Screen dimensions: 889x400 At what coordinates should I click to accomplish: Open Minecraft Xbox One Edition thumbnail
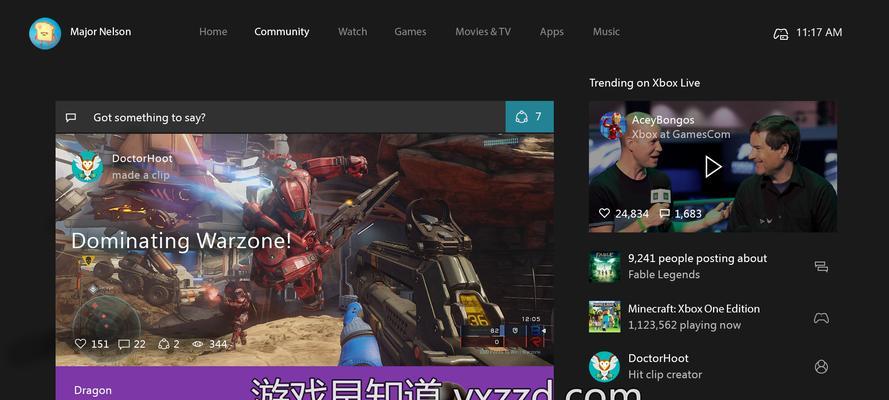[604, 317]
